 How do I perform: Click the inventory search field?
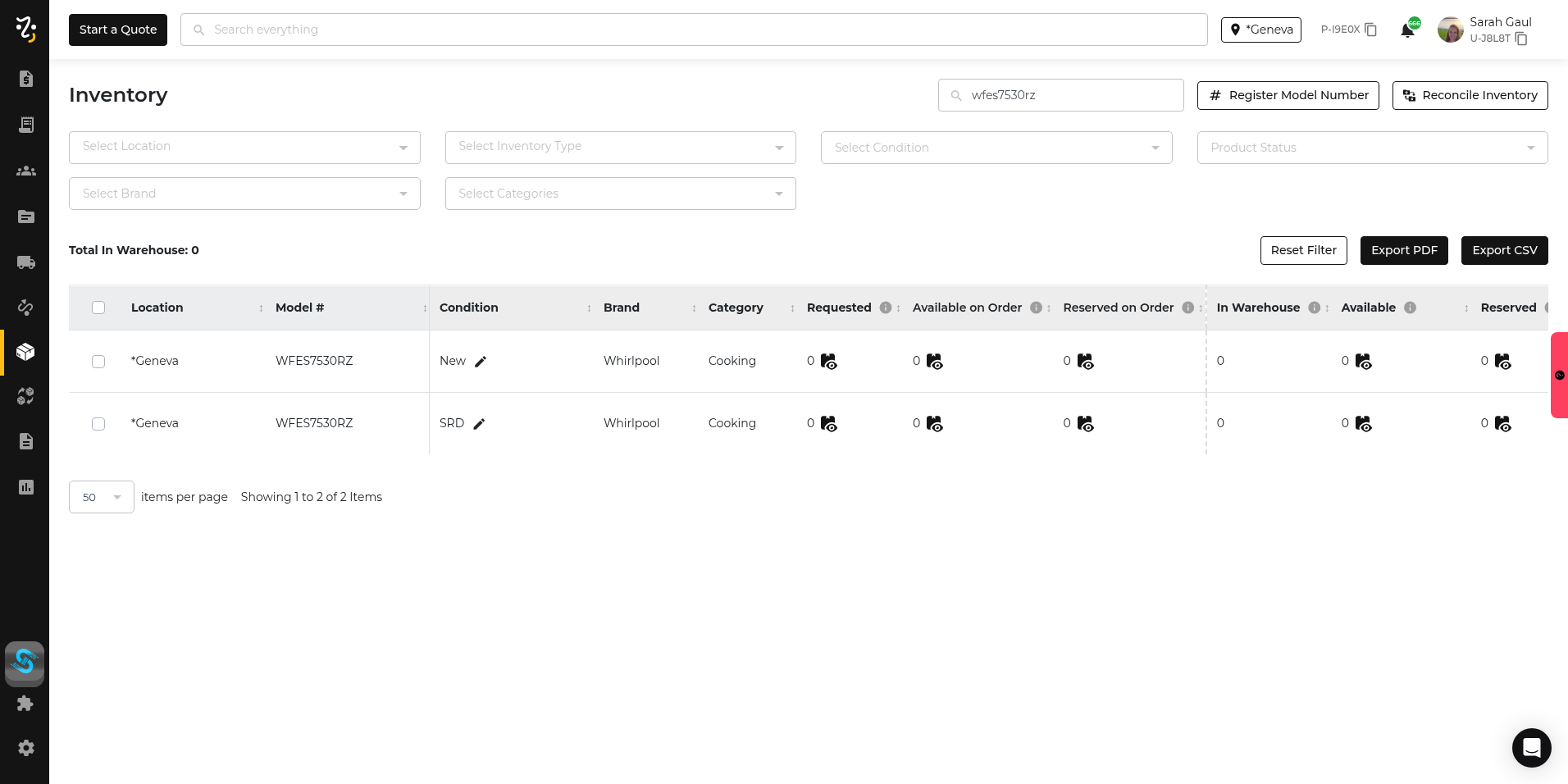pyautogui.click(x=1066, y=95)
